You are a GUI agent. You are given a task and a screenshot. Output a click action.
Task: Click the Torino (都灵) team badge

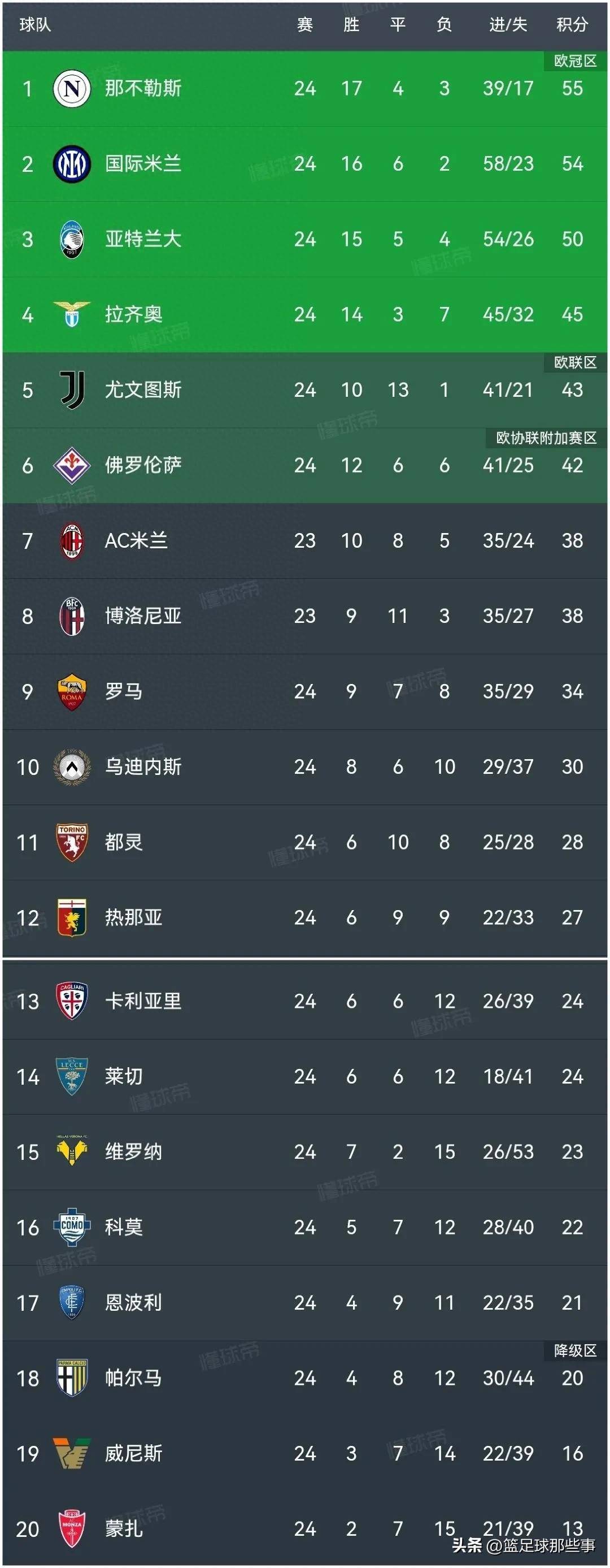73,842
